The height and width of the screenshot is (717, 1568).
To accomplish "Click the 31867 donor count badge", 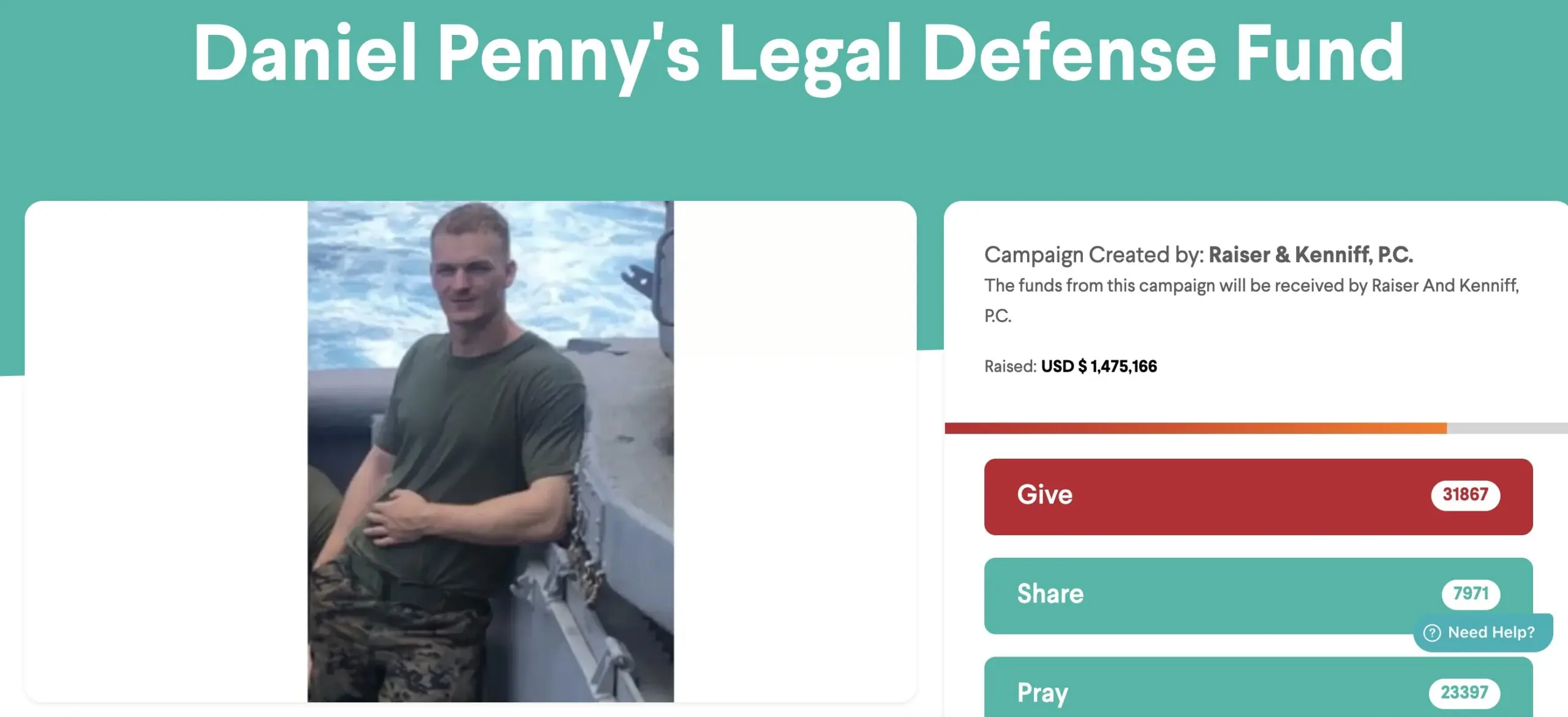I will click(1465, 495).
